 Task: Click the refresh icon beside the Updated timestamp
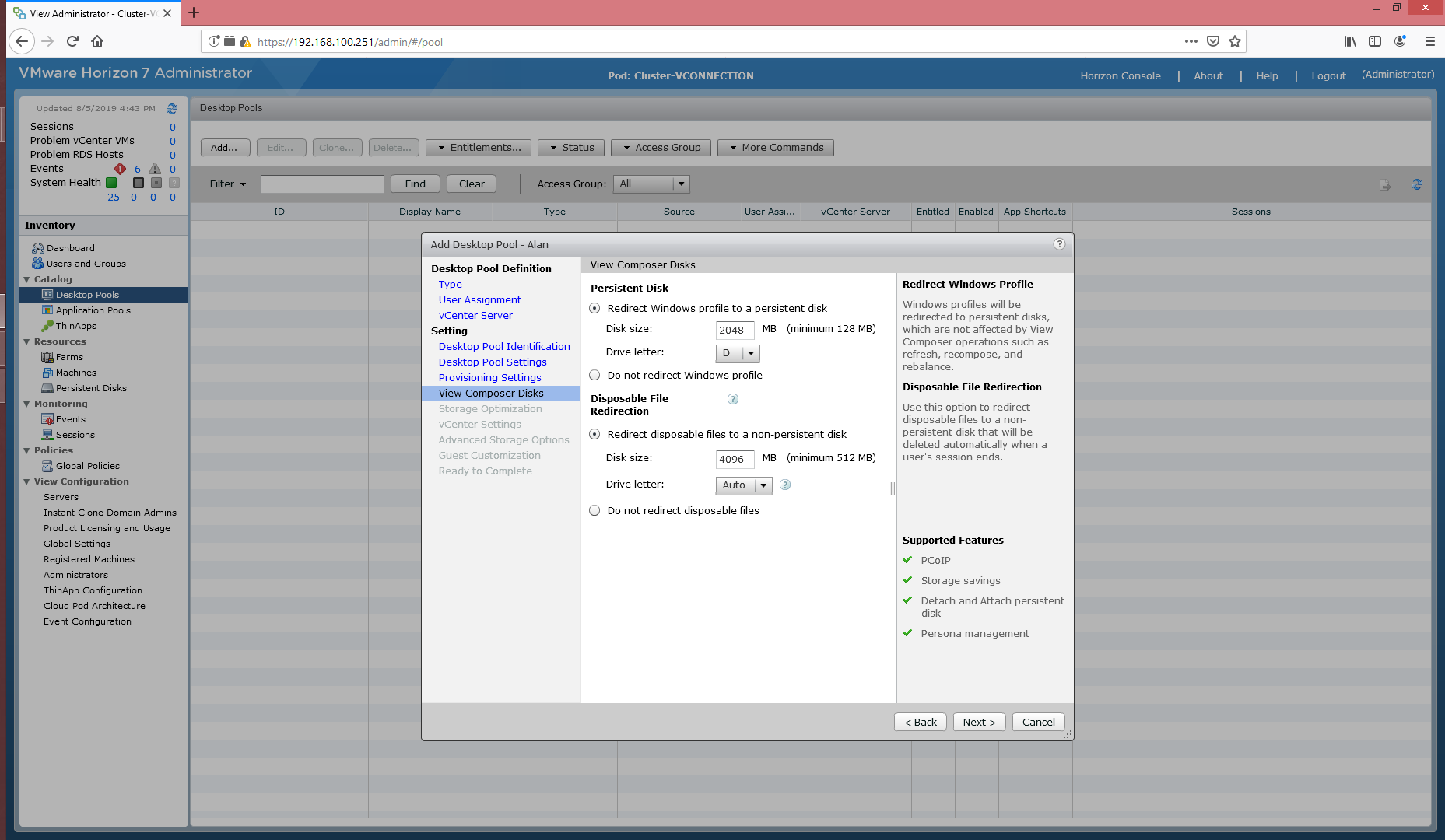[x=172, y=109]
